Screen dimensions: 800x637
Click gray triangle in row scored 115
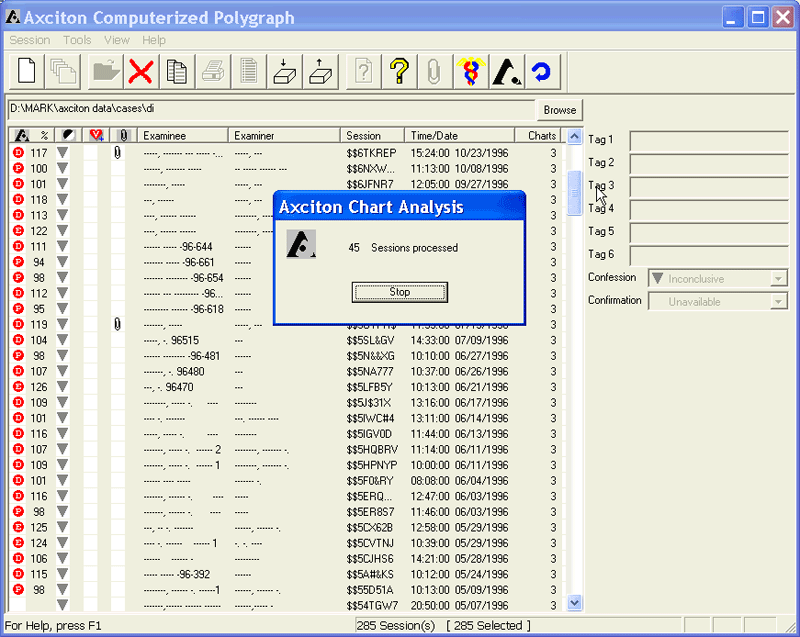click(x=62, y=574)
